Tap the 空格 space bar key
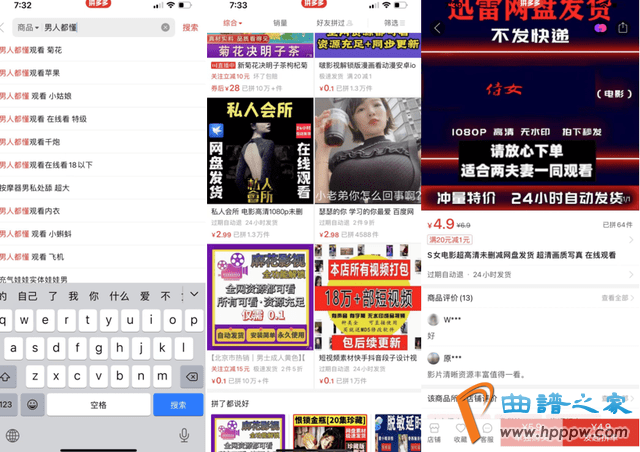 coord(99,405)
